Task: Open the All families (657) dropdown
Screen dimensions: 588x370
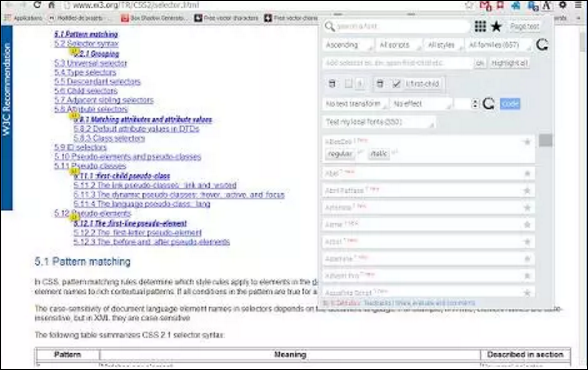Action: click(498, 45)
